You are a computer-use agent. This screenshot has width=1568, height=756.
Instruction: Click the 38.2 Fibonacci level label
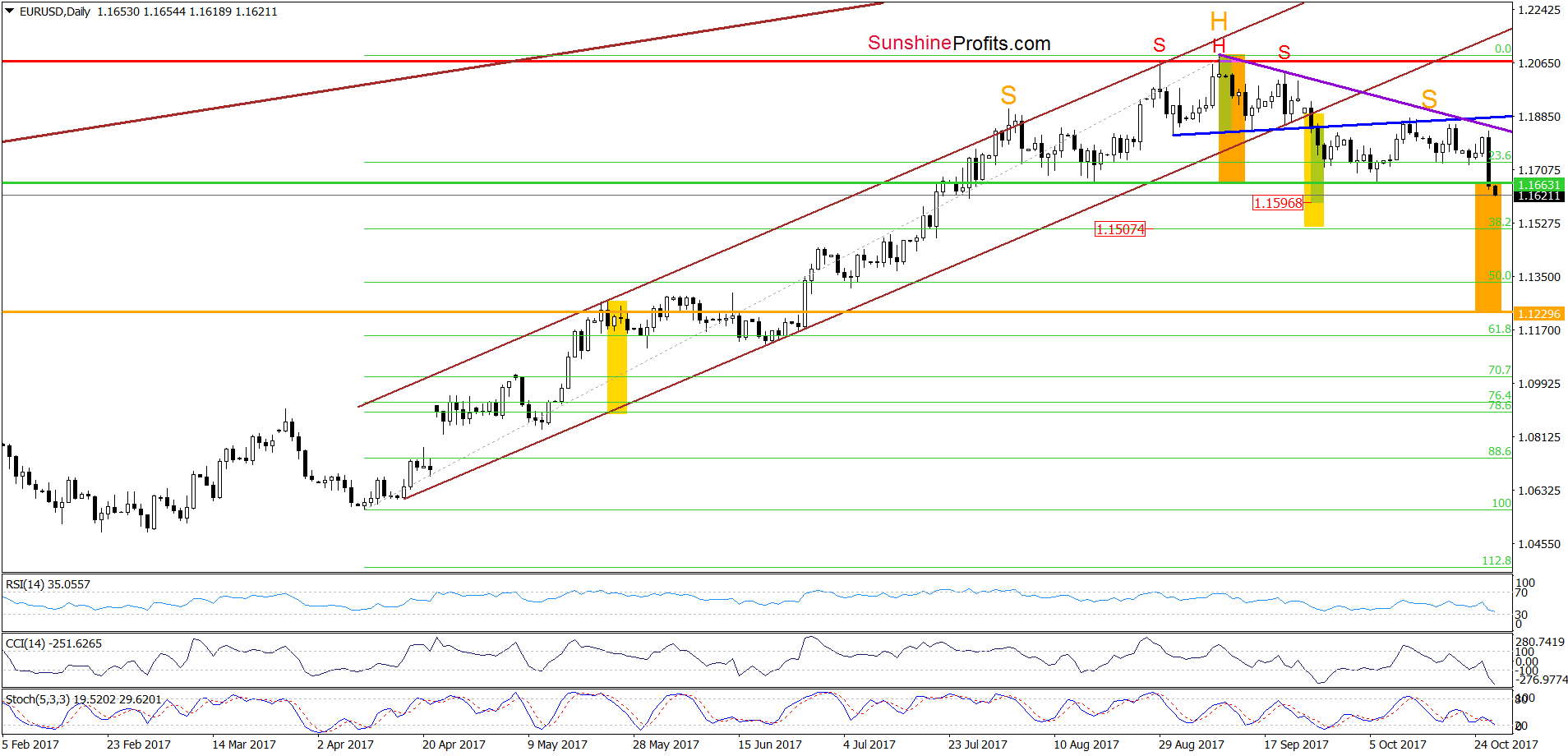coord(1499,222)
